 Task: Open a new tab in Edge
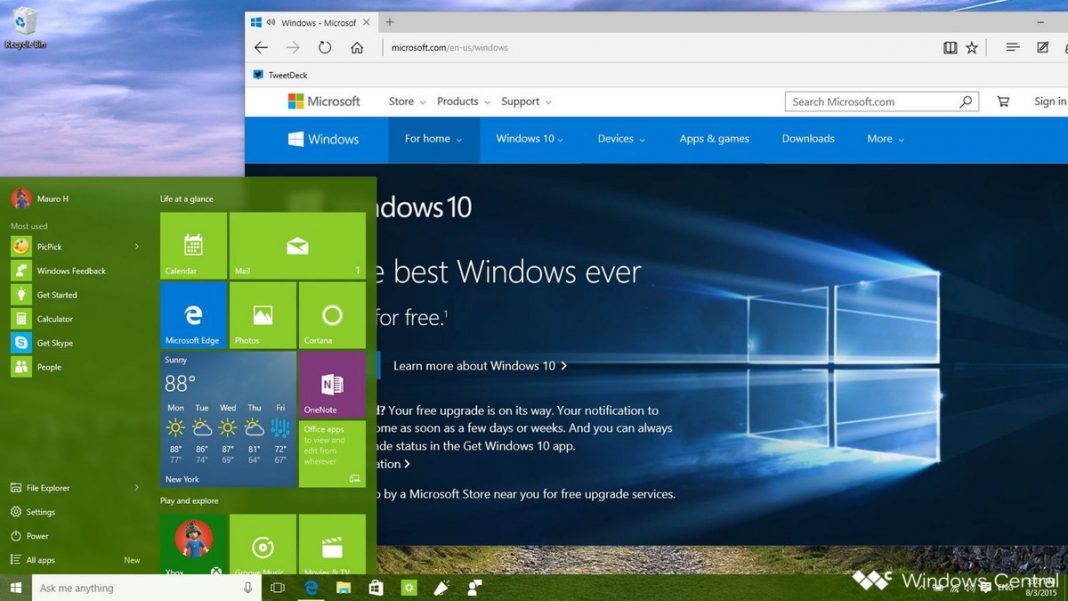pyautogui.click(x=390, y=22)
